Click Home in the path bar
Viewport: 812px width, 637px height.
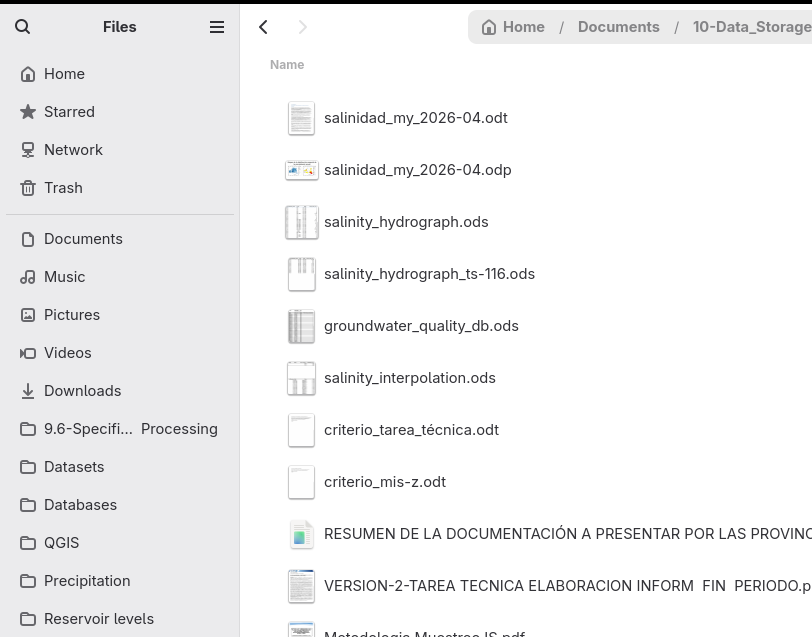coord(513,27)
